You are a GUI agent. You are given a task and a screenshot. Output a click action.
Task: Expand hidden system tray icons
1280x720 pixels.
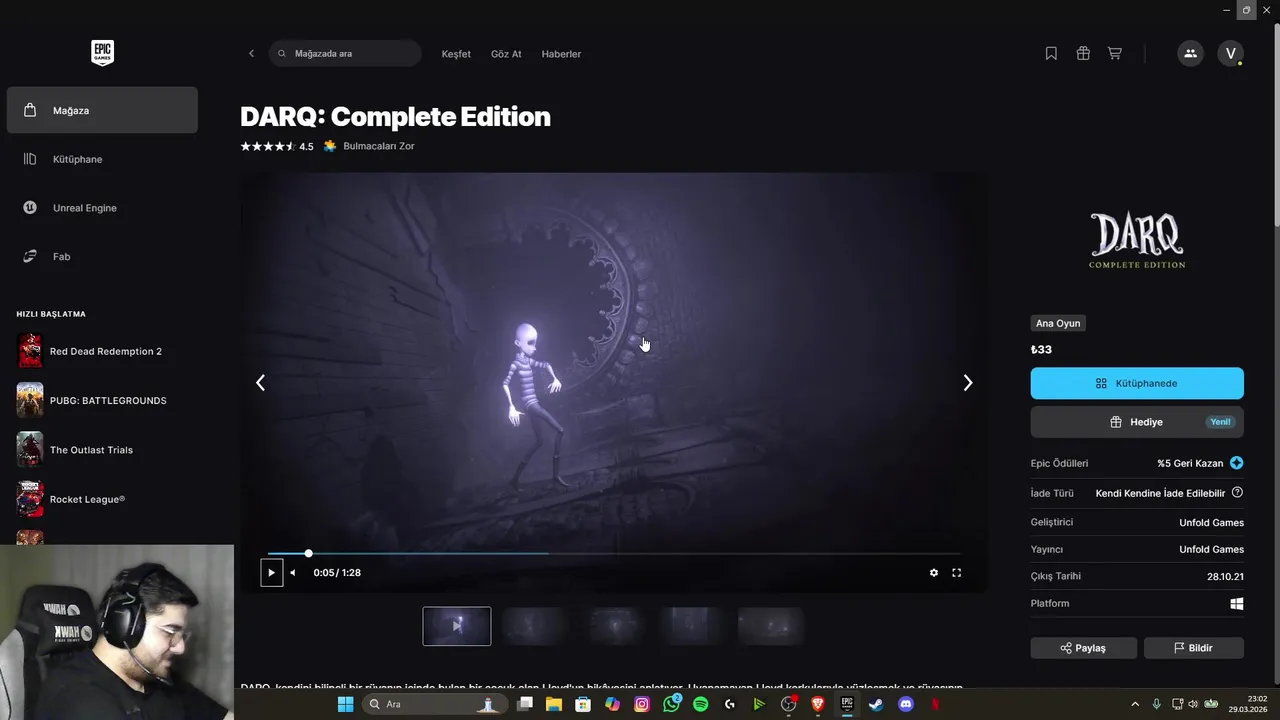[x=1134, y=704]
